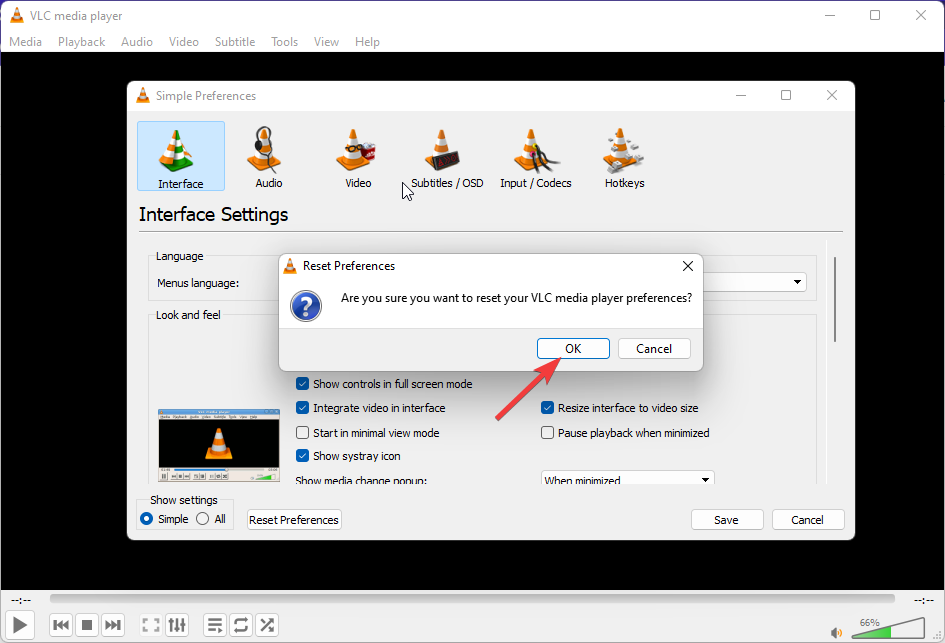Viewport: 945px width, 643px height.
Task: Toggle Show controls in full screen mode
Action: (x=303, y=384)
